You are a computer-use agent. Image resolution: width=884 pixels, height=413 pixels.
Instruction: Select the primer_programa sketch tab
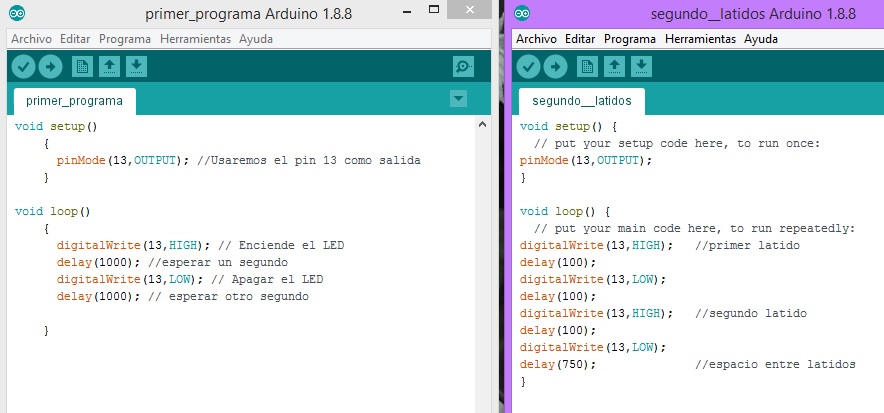click(74, 101)
